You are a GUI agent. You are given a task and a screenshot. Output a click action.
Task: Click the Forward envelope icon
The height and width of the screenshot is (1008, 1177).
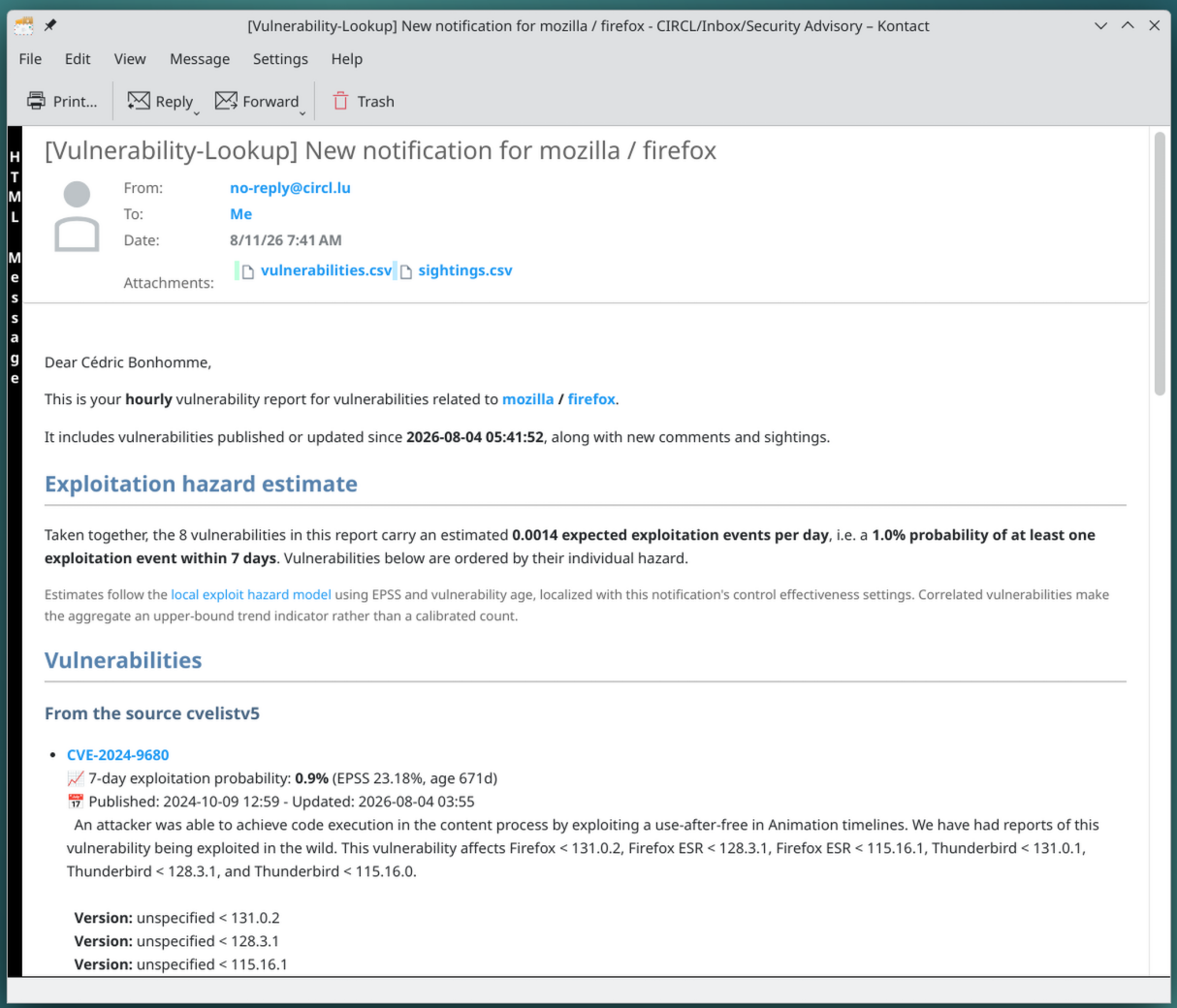tap(226, 101)
